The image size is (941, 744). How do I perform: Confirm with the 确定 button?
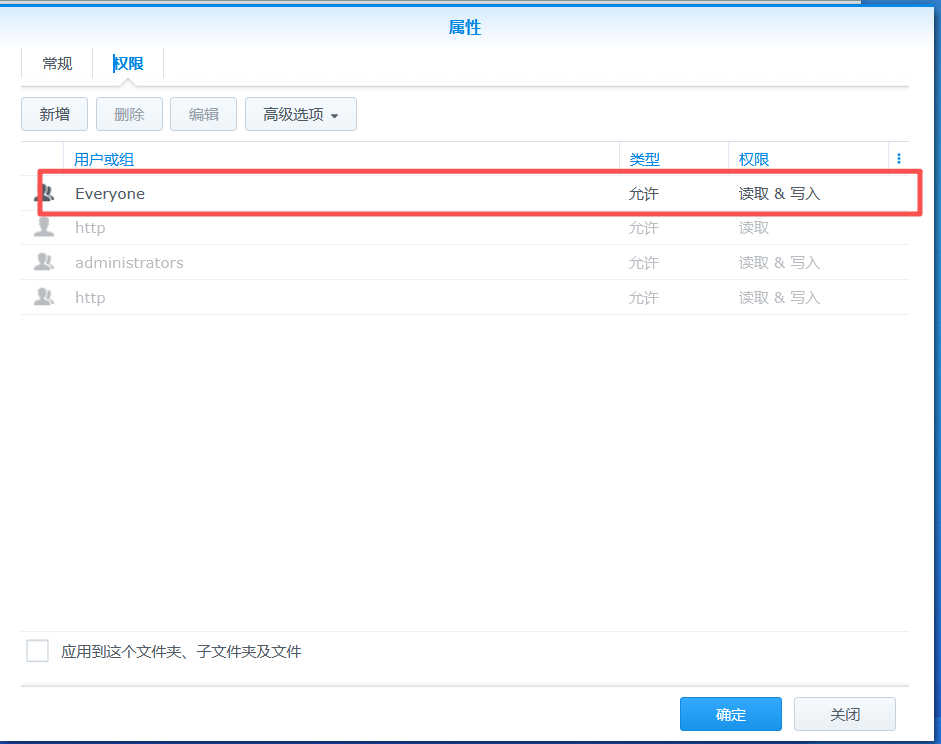tap(730, 714)
